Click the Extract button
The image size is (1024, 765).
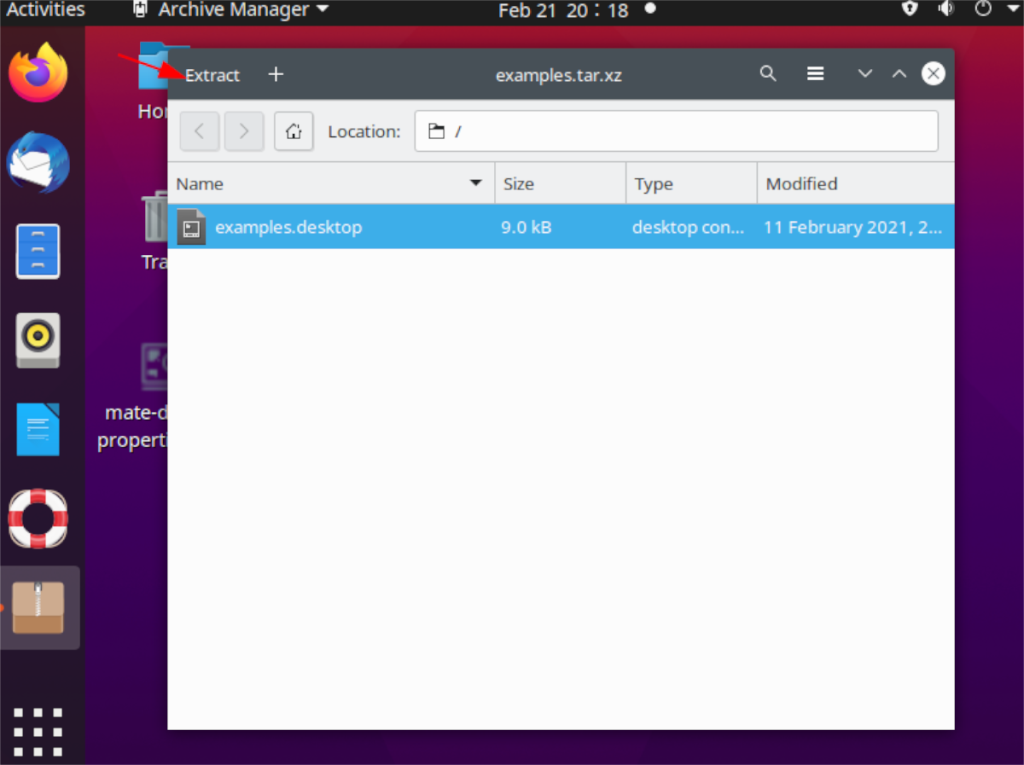(x=212, y=74)
